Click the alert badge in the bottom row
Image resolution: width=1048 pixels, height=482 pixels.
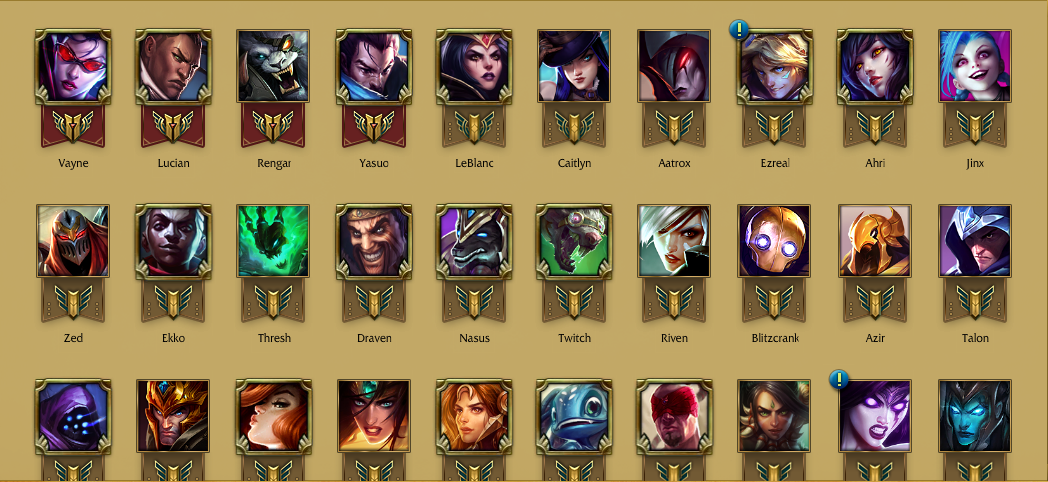[x=839, y=380]
